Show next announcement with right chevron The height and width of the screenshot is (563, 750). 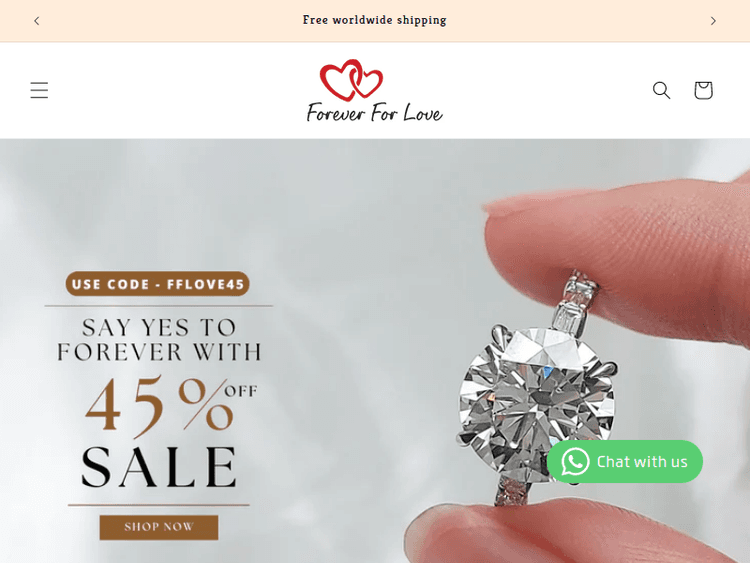pos(713,21)
